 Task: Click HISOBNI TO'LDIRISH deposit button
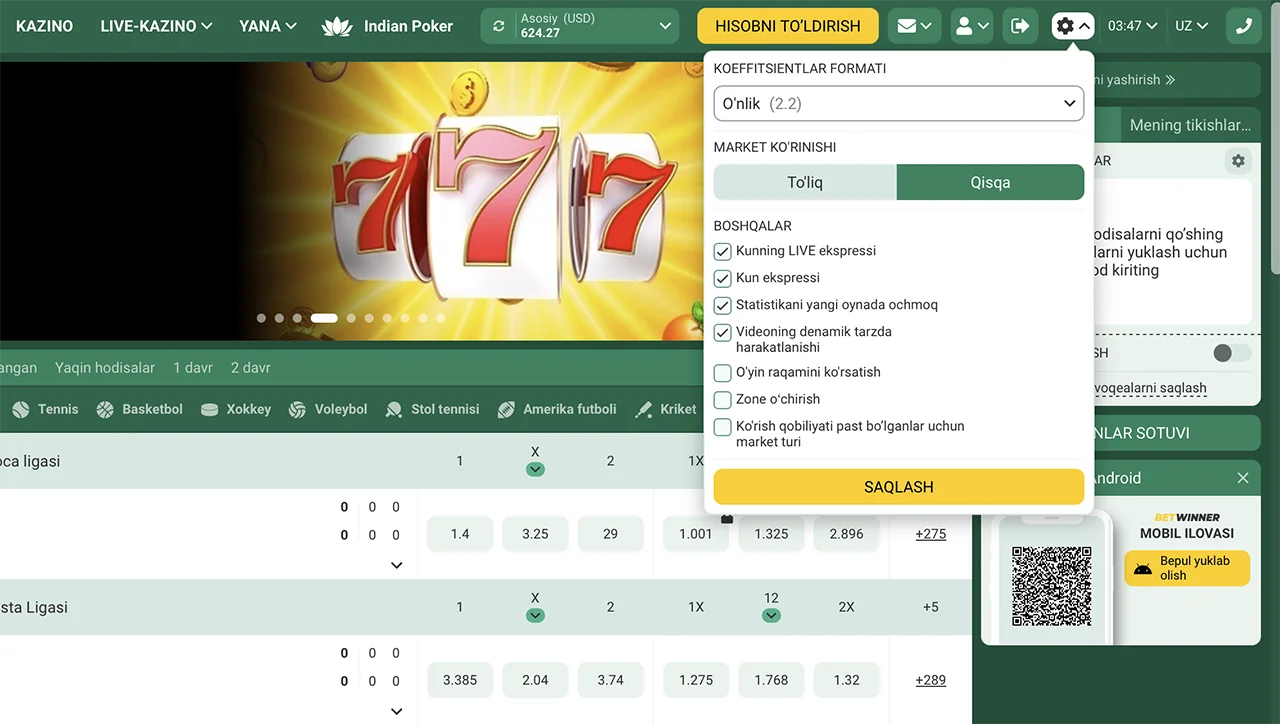pyautogui.click(x=787, y=26)
